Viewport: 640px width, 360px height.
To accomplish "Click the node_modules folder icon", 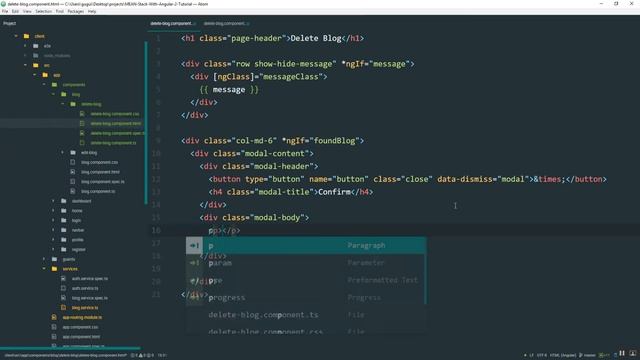I will pos(36,56).
